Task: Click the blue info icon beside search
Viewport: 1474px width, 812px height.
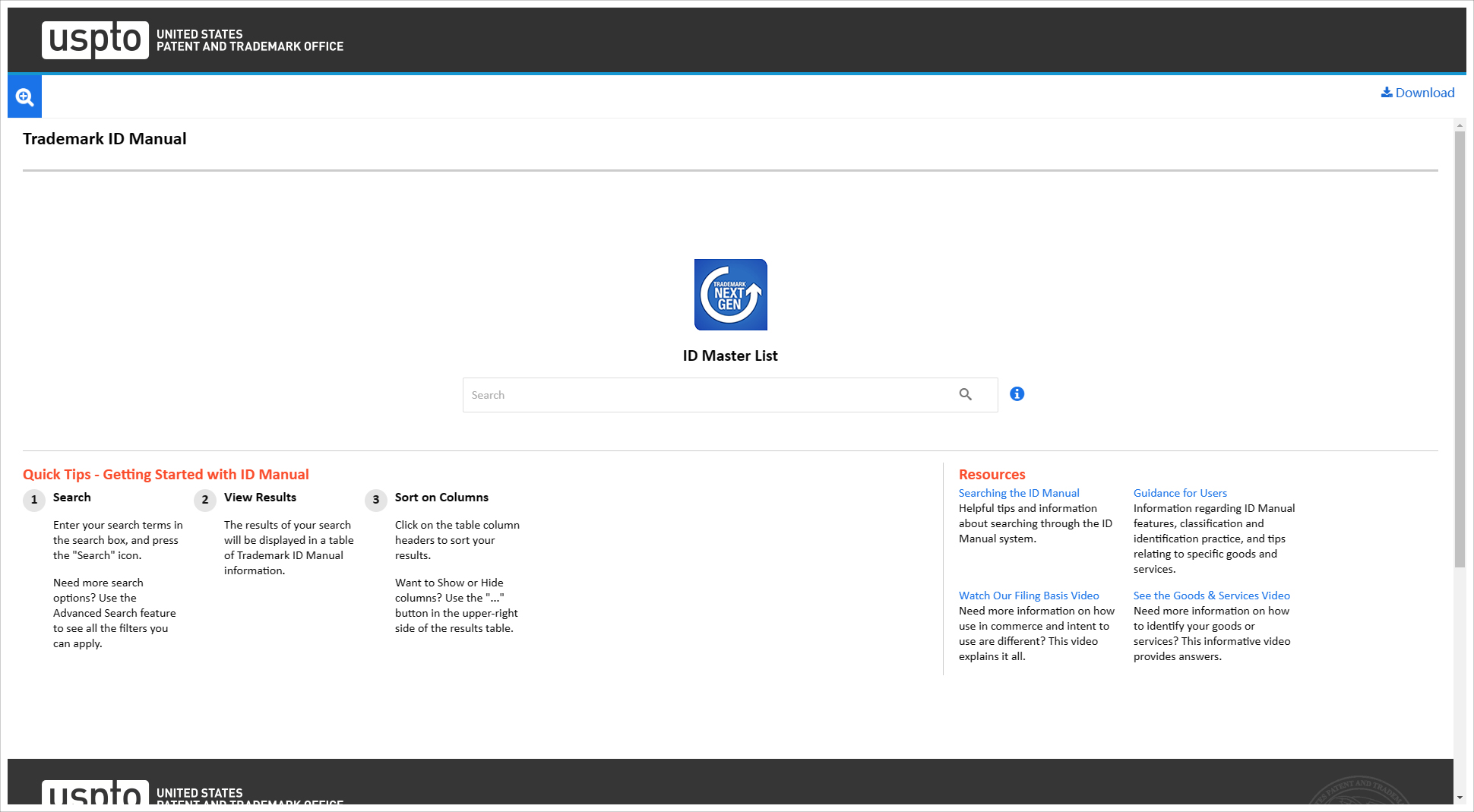Action: coord(1017,393)
